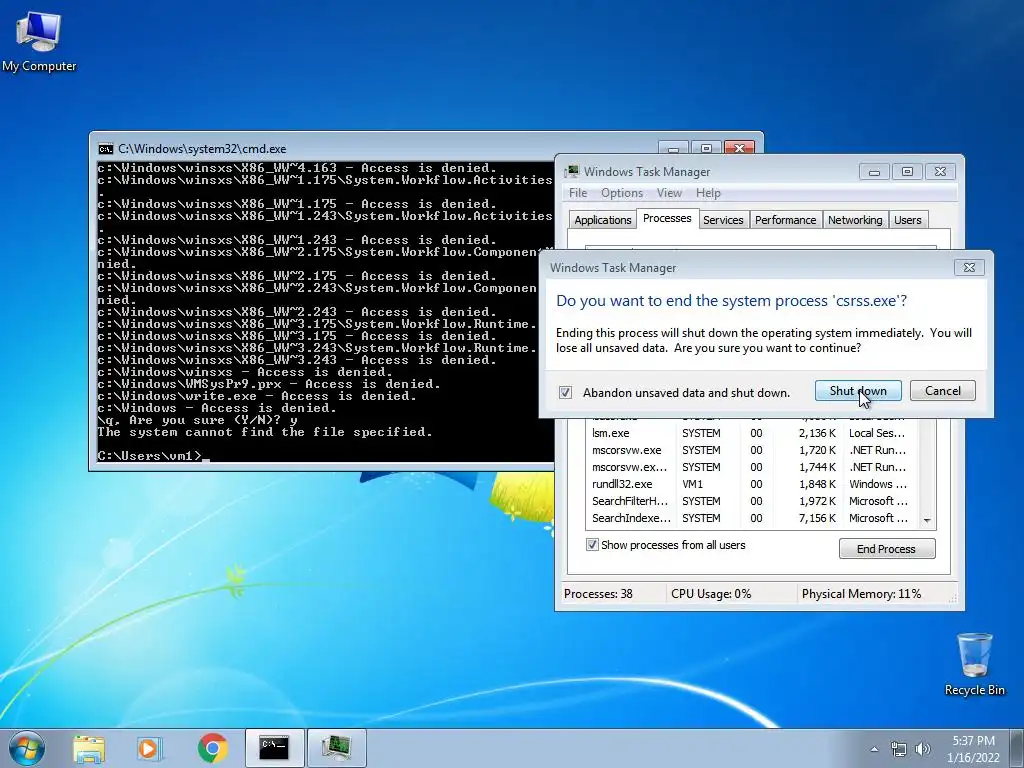The height and width of the screenshot is (768, 1024).
Task: Click the Task Manager title bar icon
Action: click(x=572, y=172)
